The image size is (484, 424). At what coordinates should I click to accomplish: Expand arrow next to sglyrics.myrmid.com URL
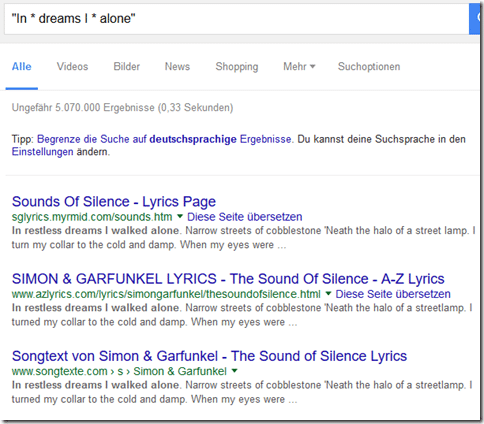point(180,217)
